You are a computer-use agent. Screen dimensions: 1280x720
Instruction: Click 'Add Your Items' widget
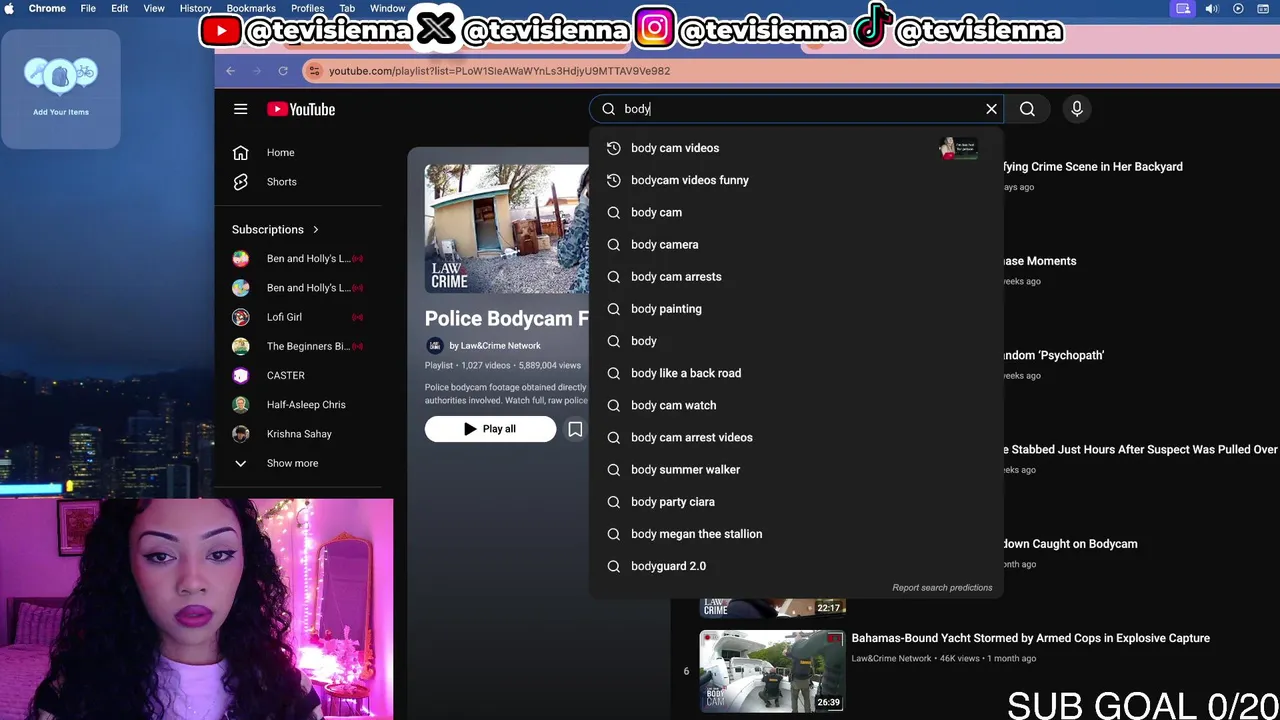pos(61,89)
